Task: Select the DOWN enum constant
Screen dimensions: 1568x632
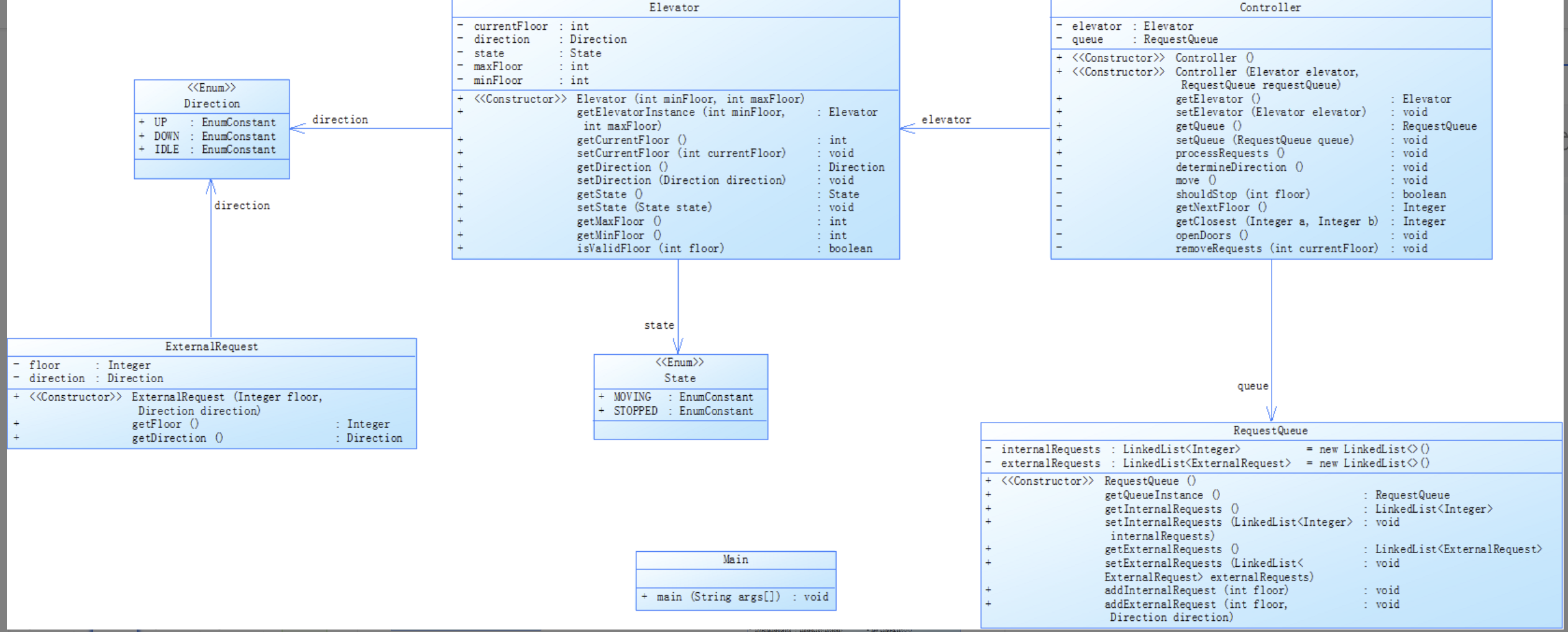Action: tap(208, 136)
